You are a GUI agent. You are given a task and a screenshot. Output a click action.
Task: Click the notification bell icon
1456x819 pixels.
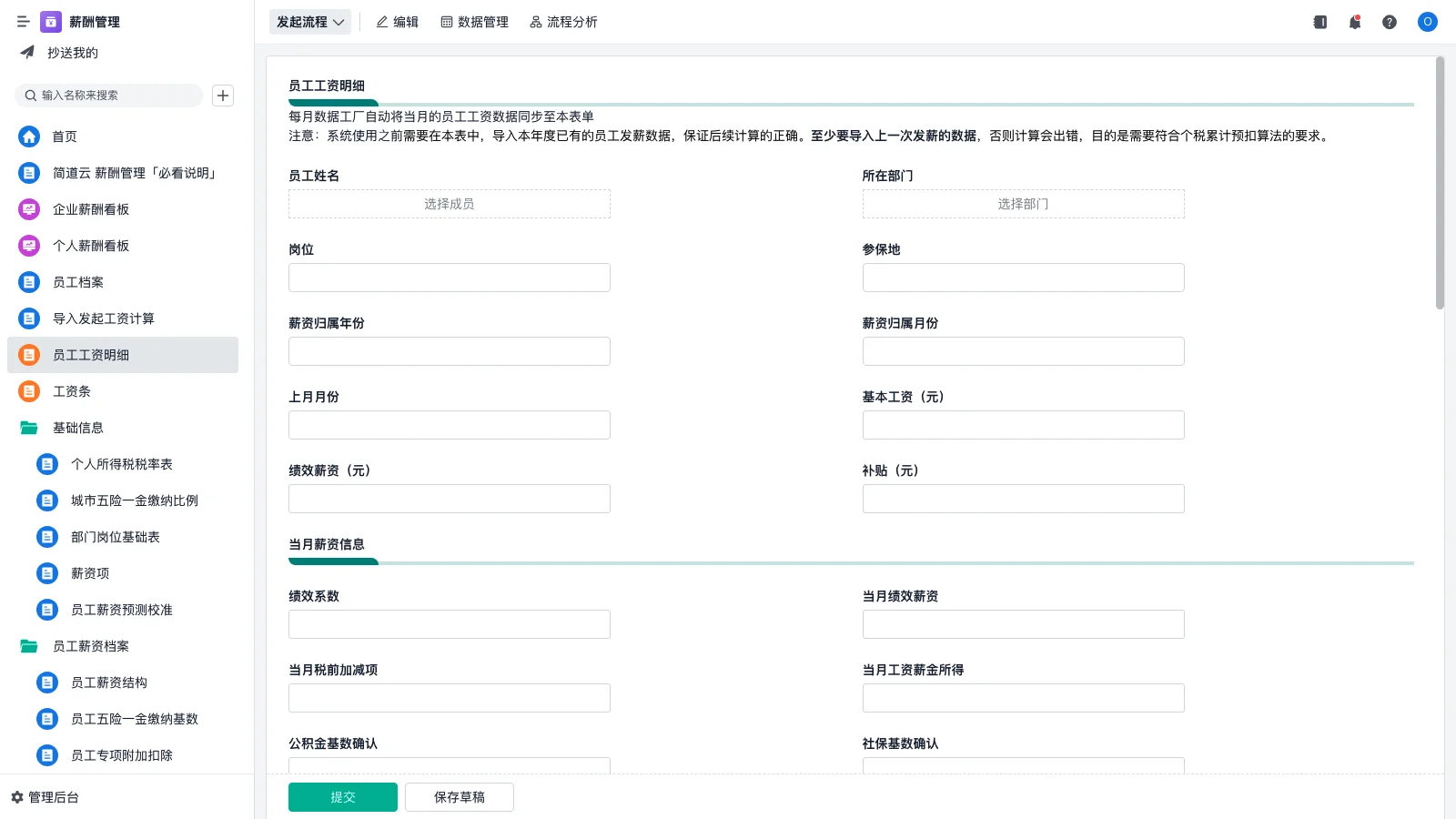1354,22
